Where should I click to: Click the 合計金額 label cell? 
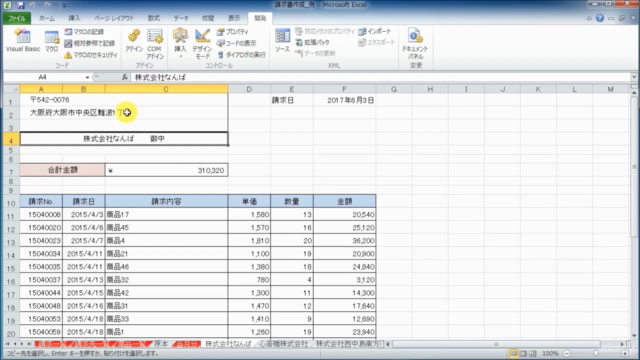click(62, 170)
